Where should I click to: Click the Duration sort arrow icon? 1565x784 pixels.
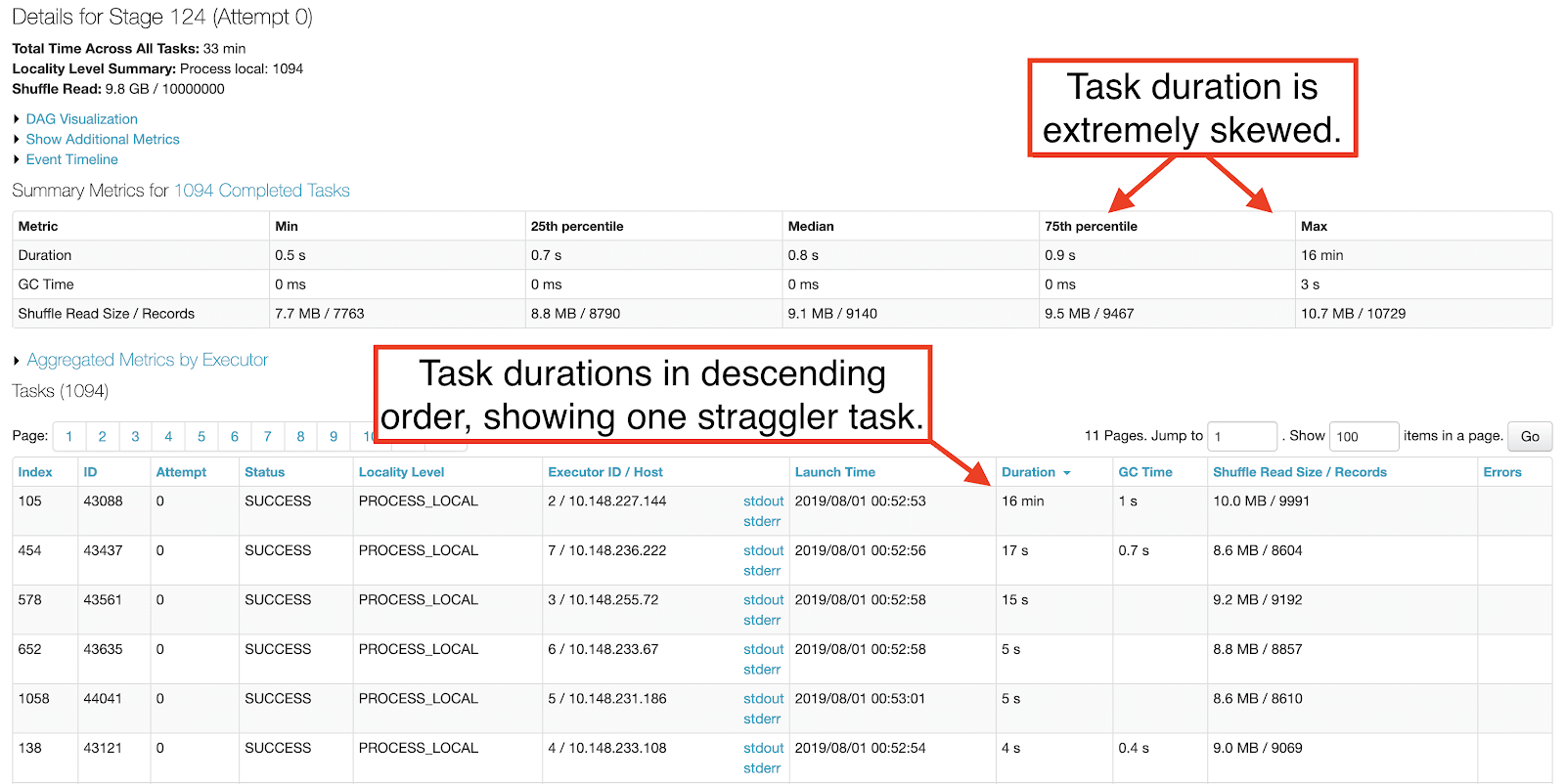(1067, 473)
